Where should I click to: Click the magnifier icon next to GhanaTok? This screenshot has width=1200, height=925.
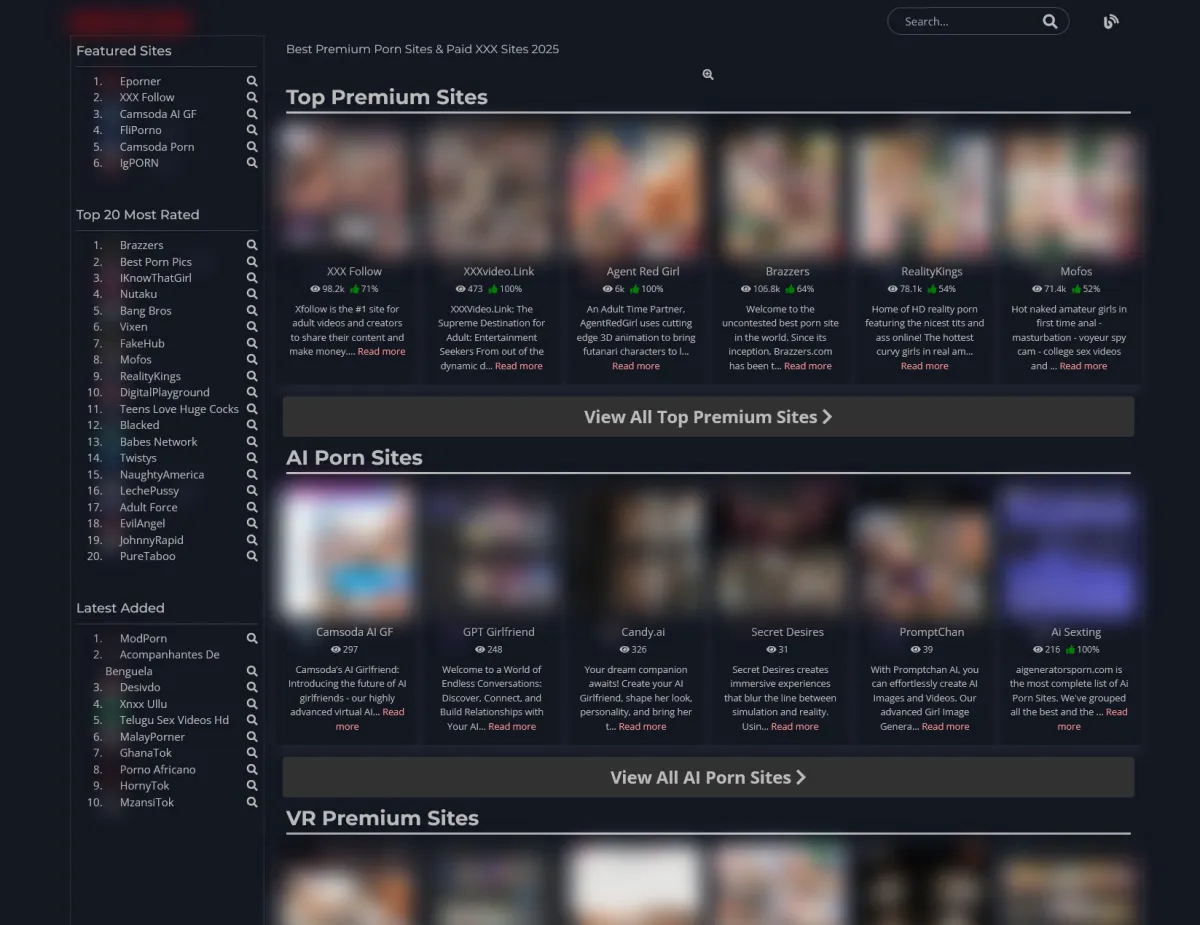252,753
